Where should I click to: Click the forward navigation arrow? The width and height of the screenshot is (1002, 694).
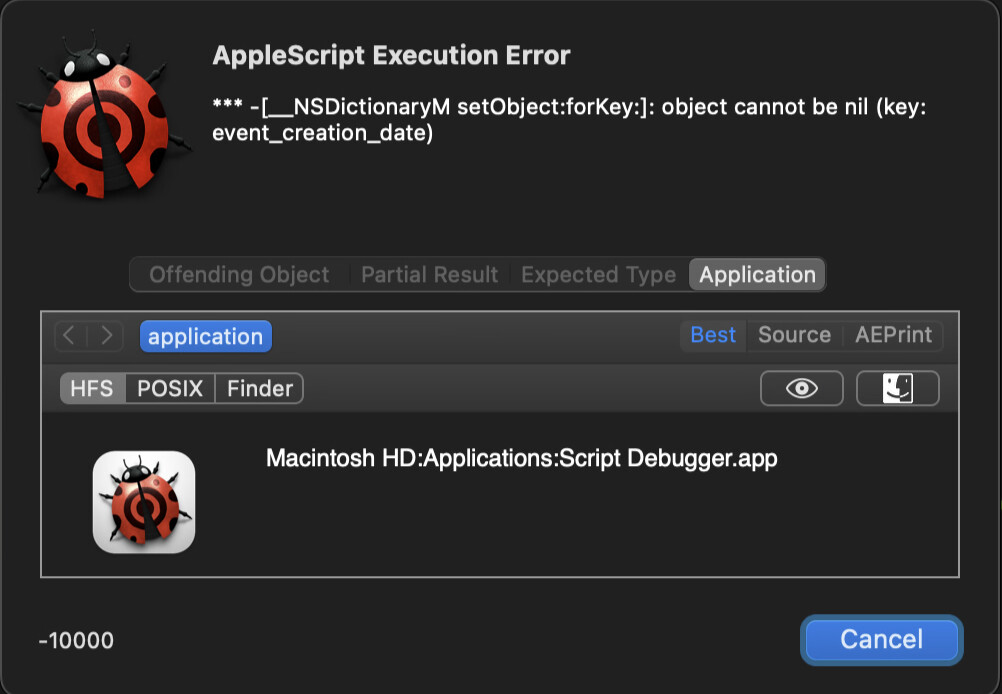click(x=105, y=335)
